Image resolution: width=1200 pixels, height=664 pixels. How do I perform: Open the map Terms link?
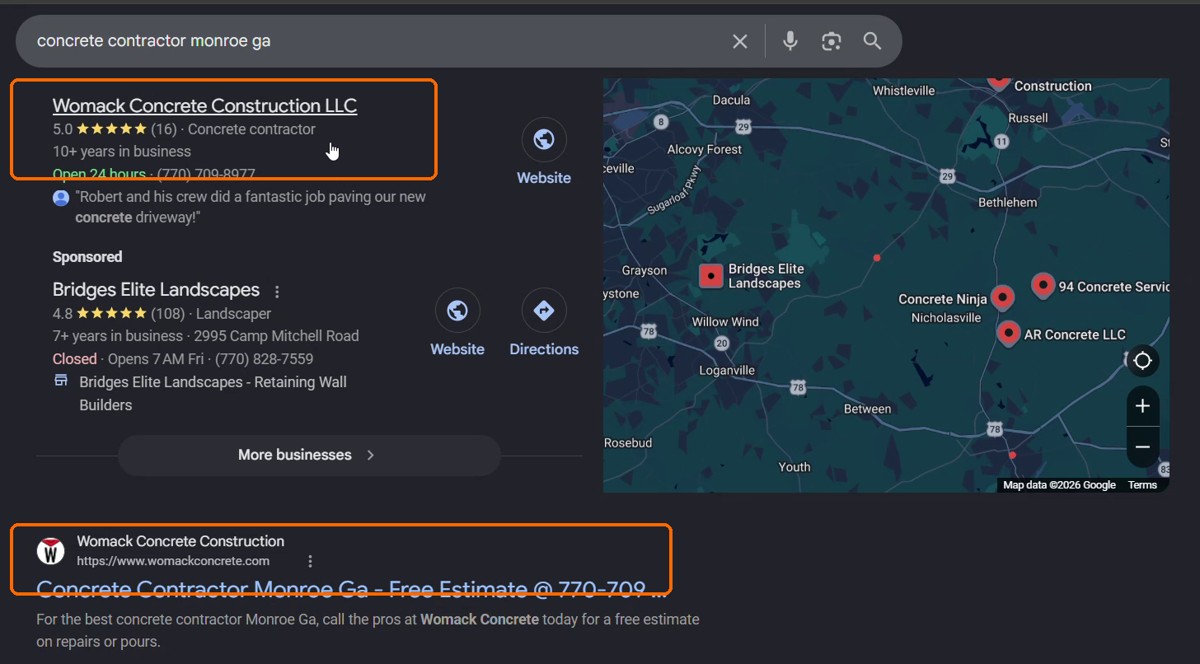tap(1142, 485)
